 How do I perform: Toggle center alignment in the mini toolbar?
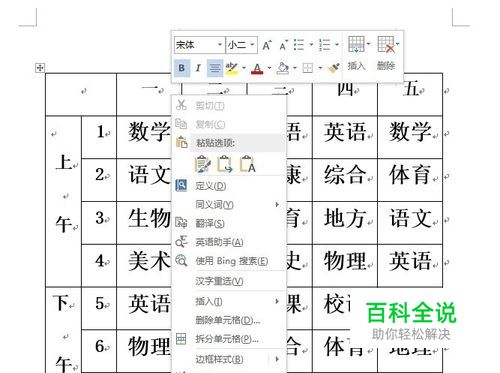tap(215, 68)
